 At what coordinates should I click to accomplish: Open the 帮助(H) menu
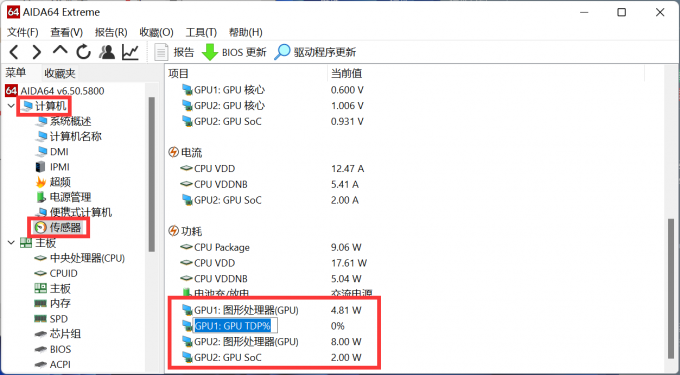point(245,32)
